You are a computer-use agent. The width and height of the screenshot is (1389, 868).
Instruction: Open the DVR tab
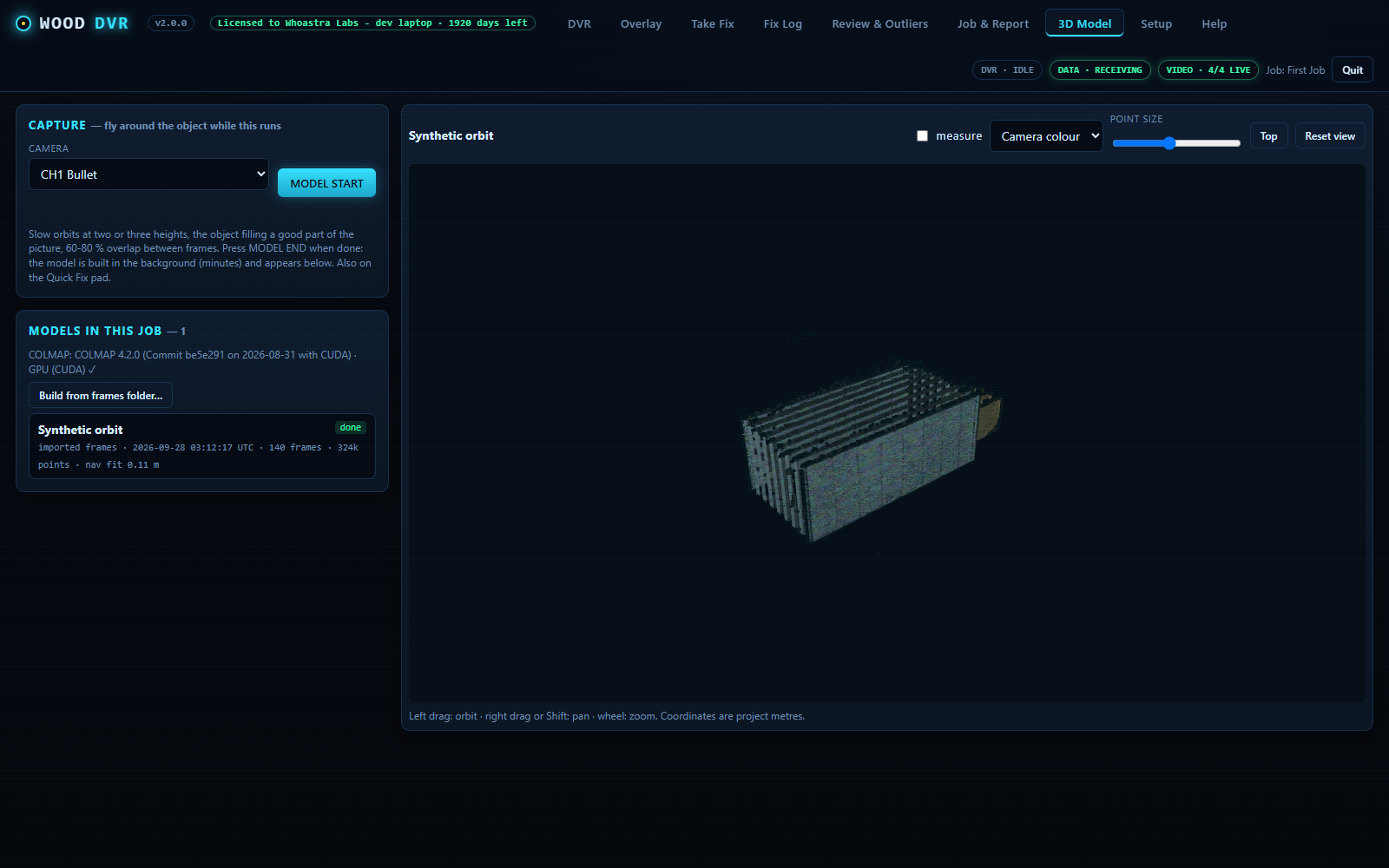point(579,23)
